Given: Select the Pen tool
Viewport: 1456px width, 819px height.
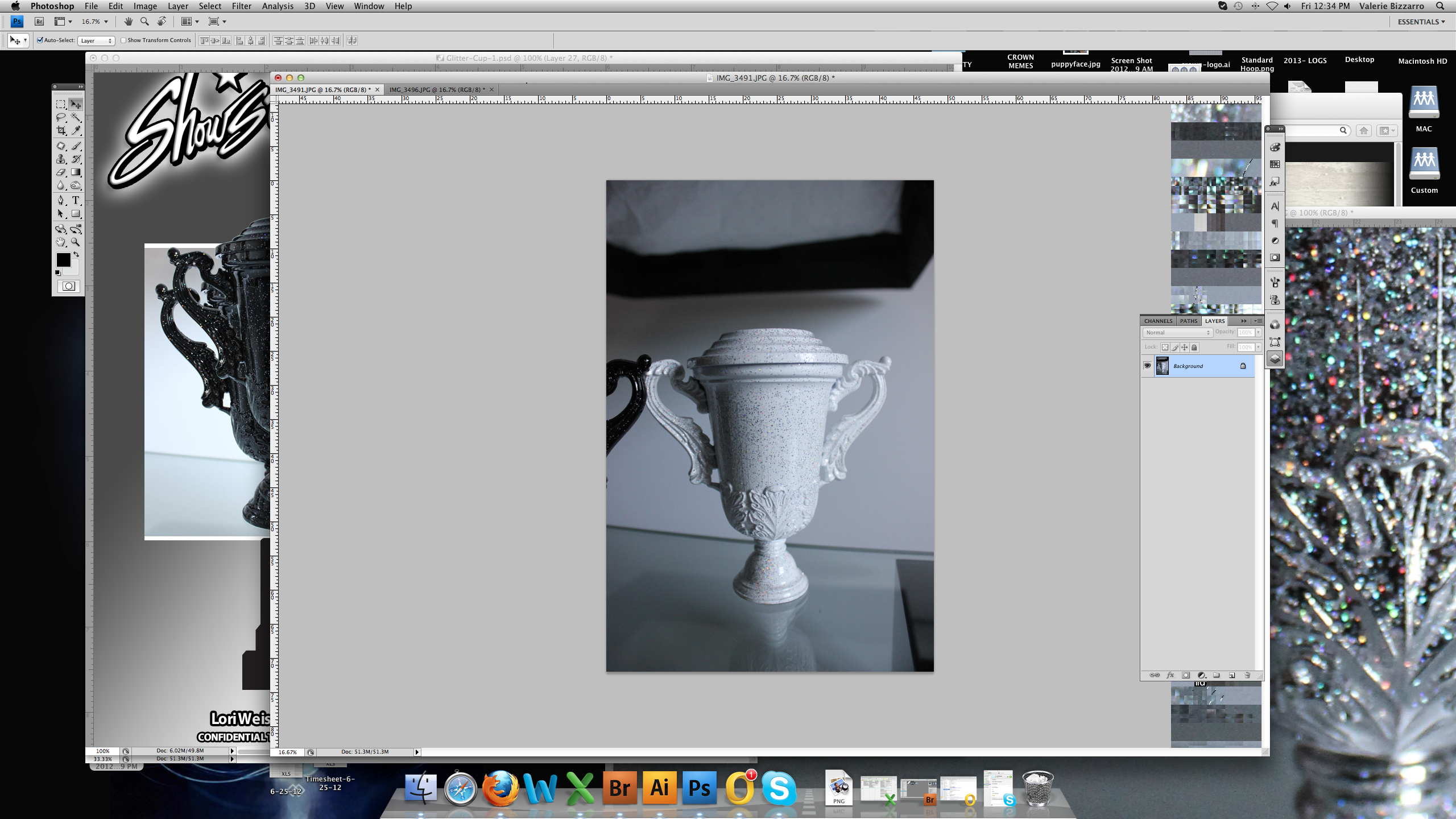Looking at the screenshot, I should tap(61, 200).
